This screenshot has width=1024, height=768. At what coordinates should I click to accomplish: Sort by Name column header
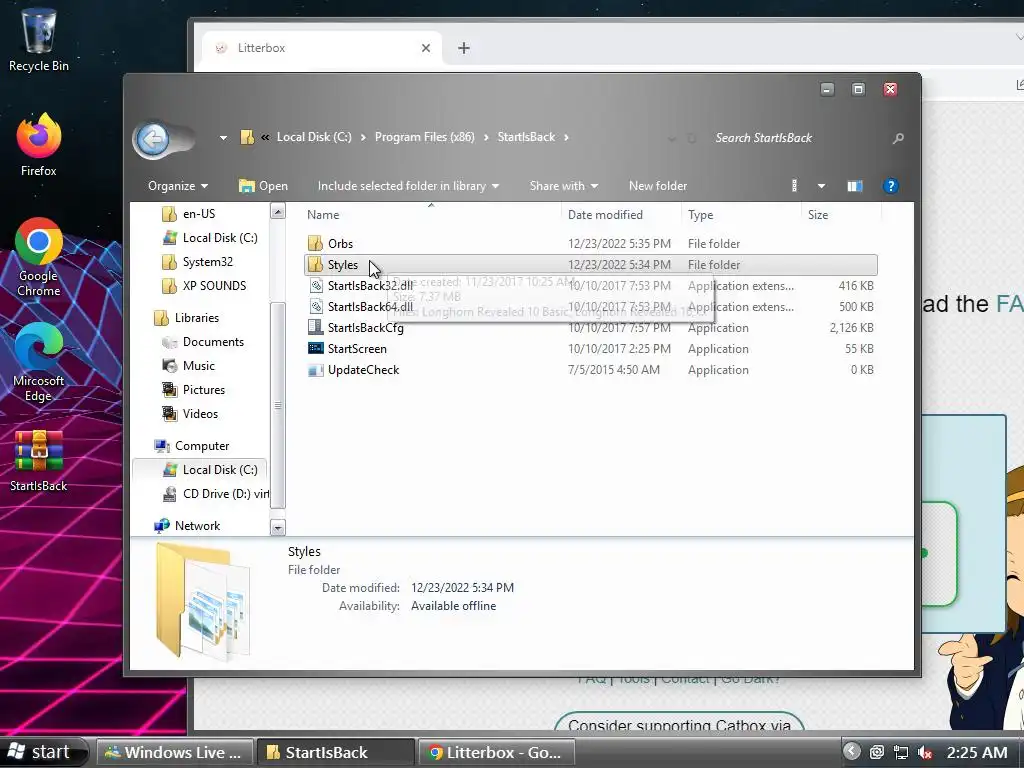(431, 215)
